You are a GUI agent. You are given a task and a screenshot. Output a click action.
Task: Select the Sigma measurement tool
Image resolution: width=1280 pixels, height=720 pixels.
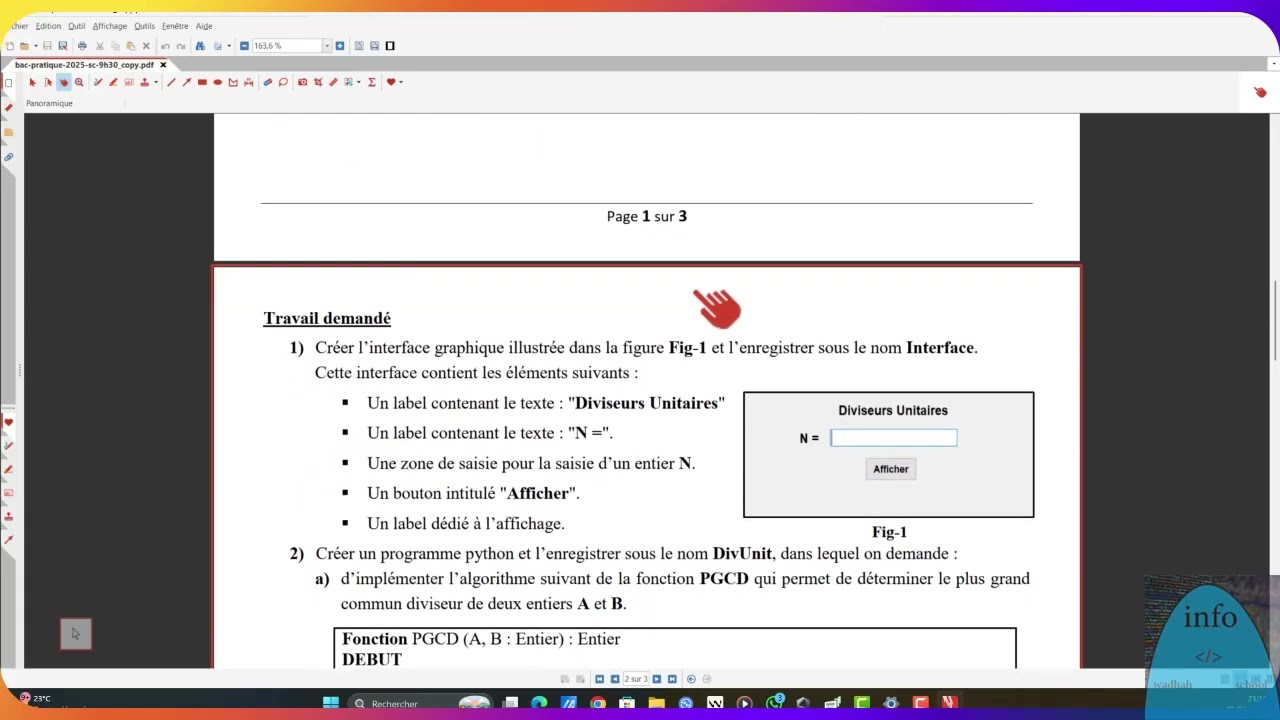(x=372, y=82)
